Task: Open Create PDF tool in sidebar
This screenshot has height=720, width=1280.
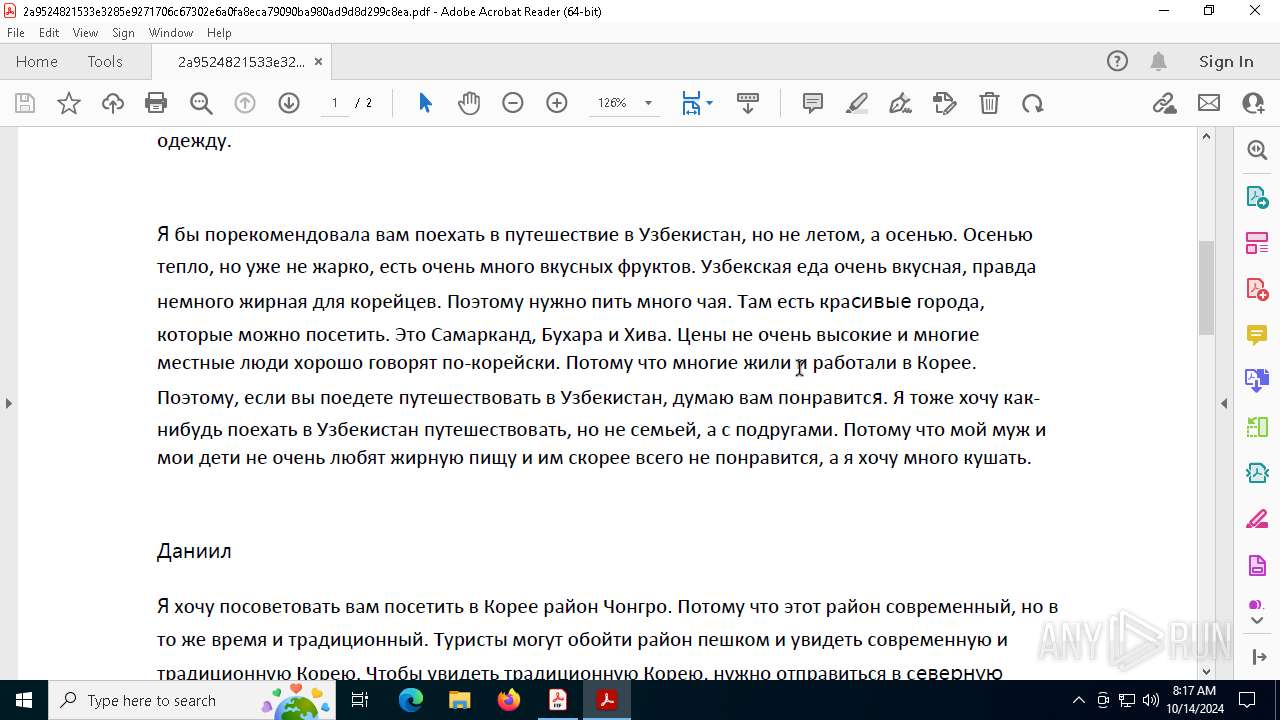Action: [1257, 288]
